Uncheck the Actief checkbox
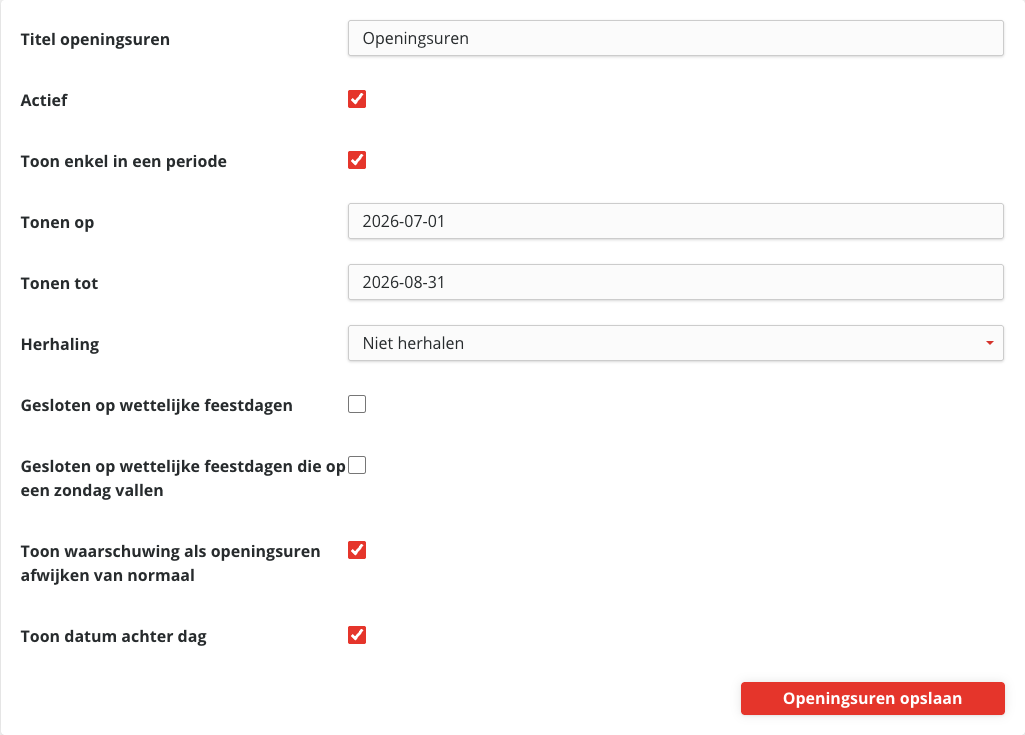Viewport: 1025px width, 735px height. [x=357, y=99]
